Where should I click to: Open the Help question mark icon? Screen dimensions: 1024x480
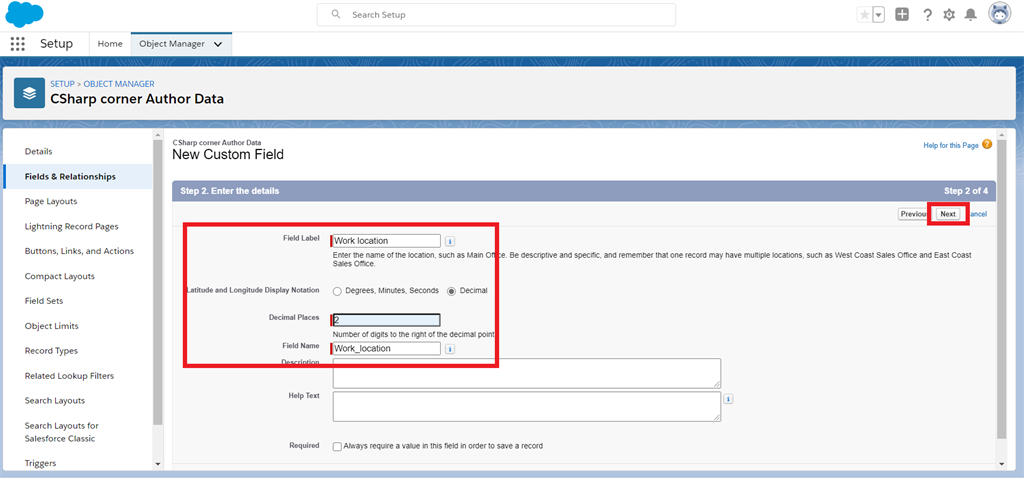927,14
